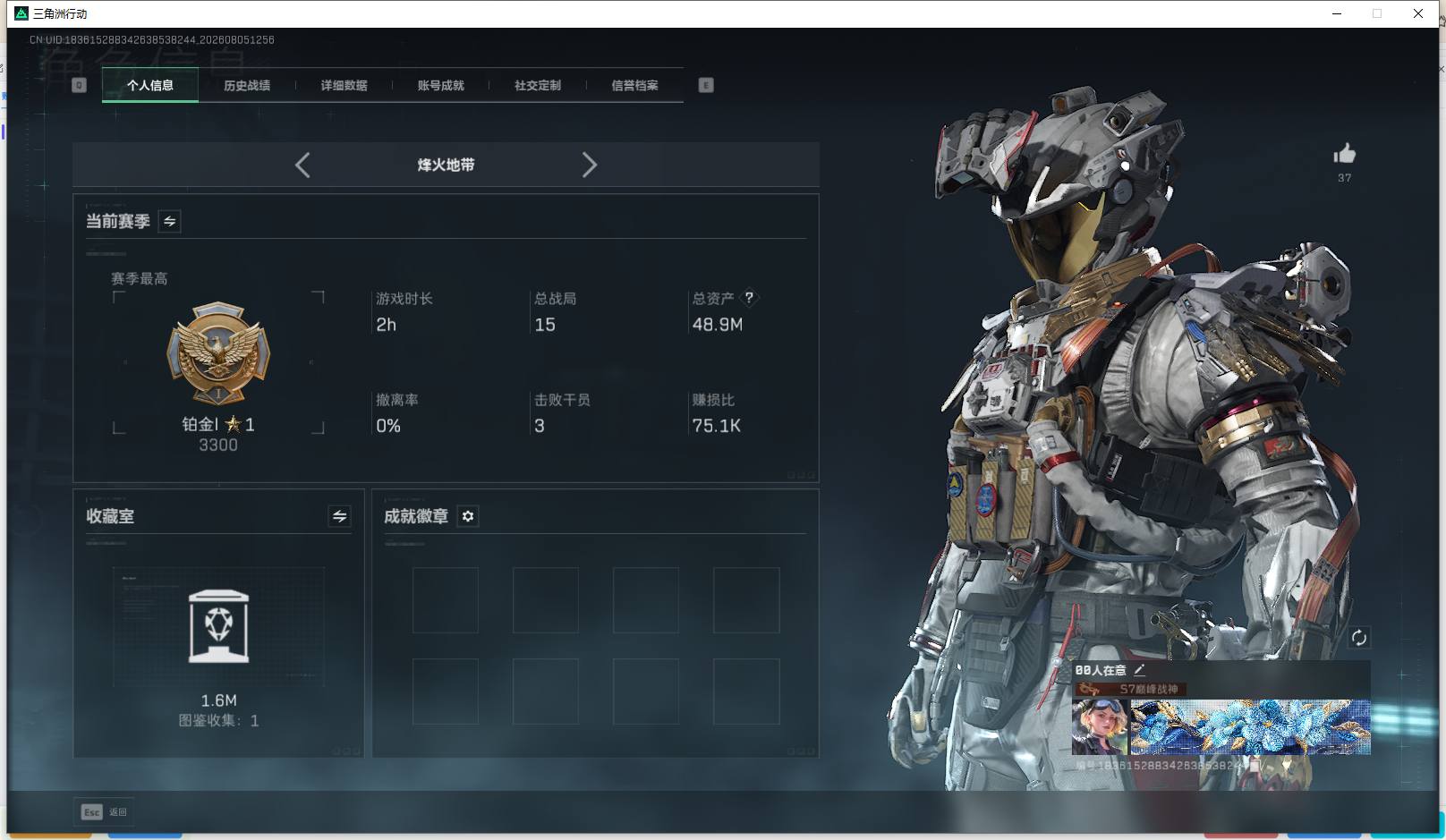This screenshot has height=840, width=1446.
Task: Click the Esc 返回 back button
Action: 104,811
